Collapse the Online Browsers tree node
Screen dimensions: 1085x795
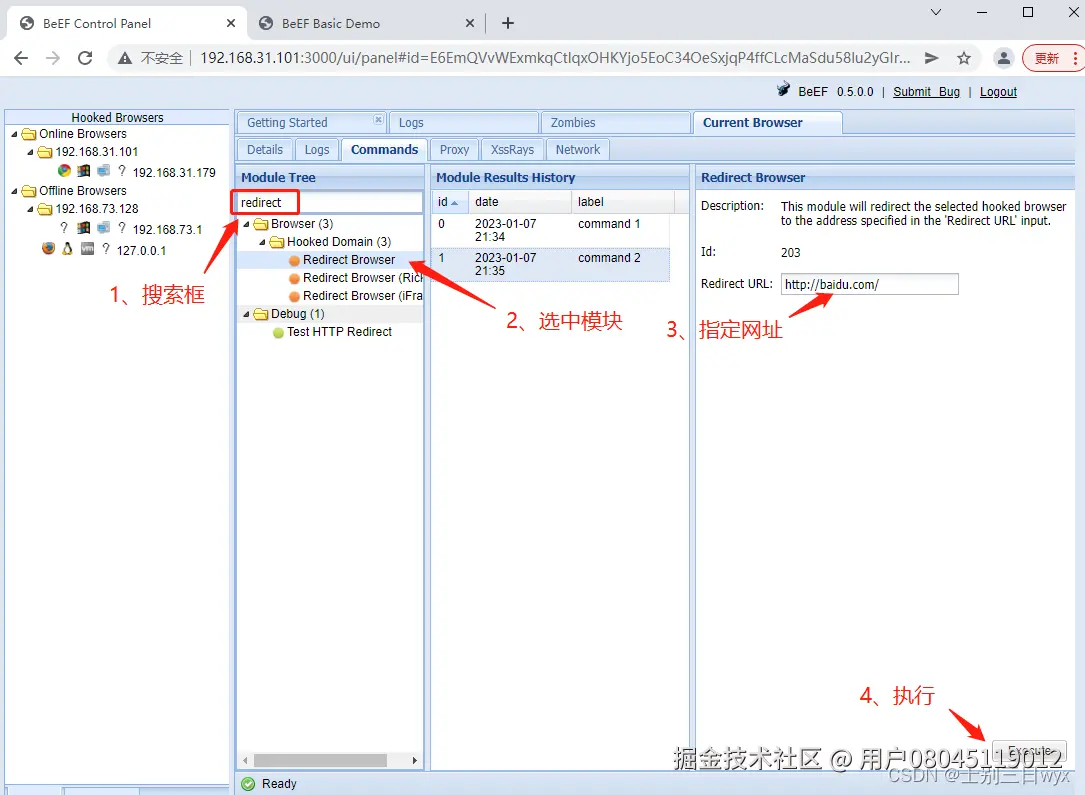point(15,134)
